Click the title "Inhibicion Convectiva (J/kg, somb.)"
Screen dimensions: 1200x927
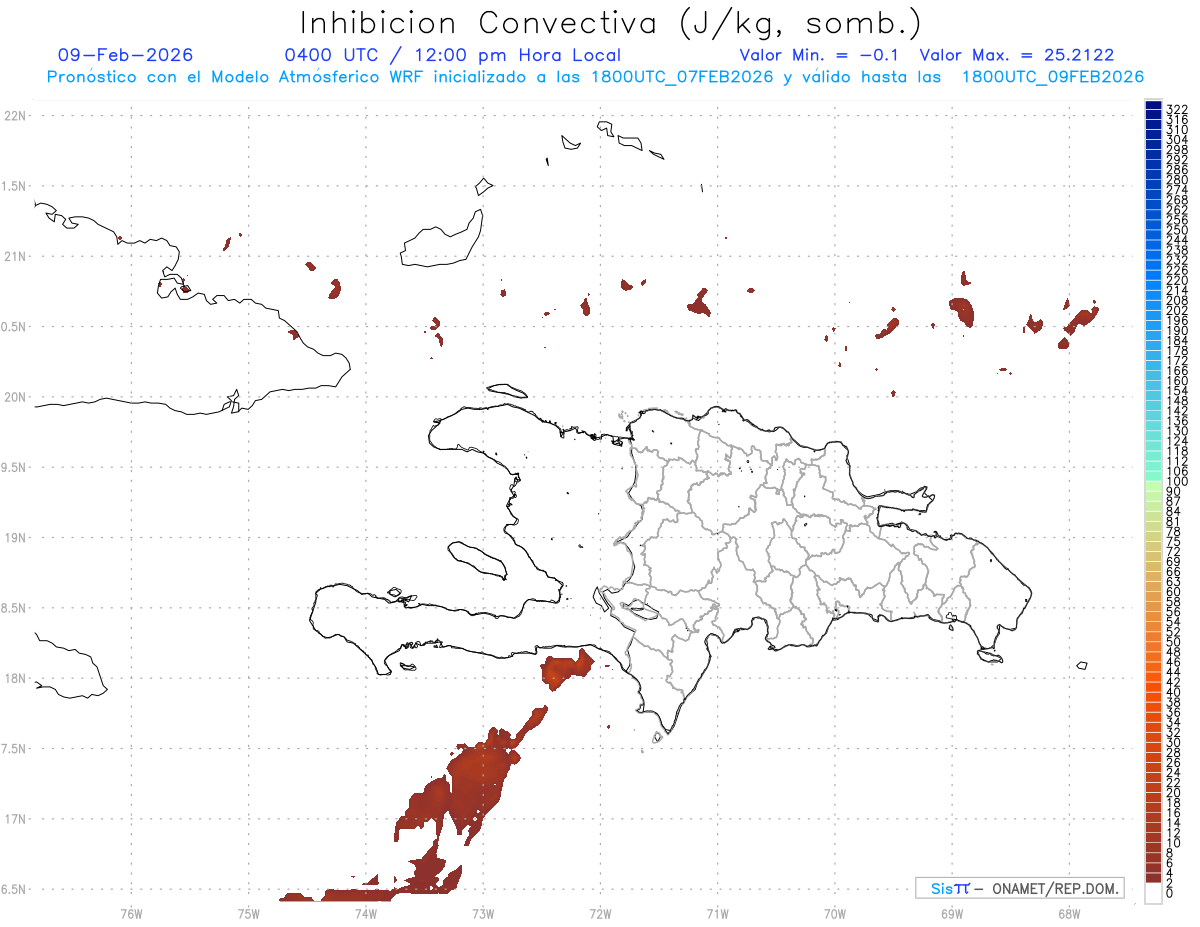point(611,23)
